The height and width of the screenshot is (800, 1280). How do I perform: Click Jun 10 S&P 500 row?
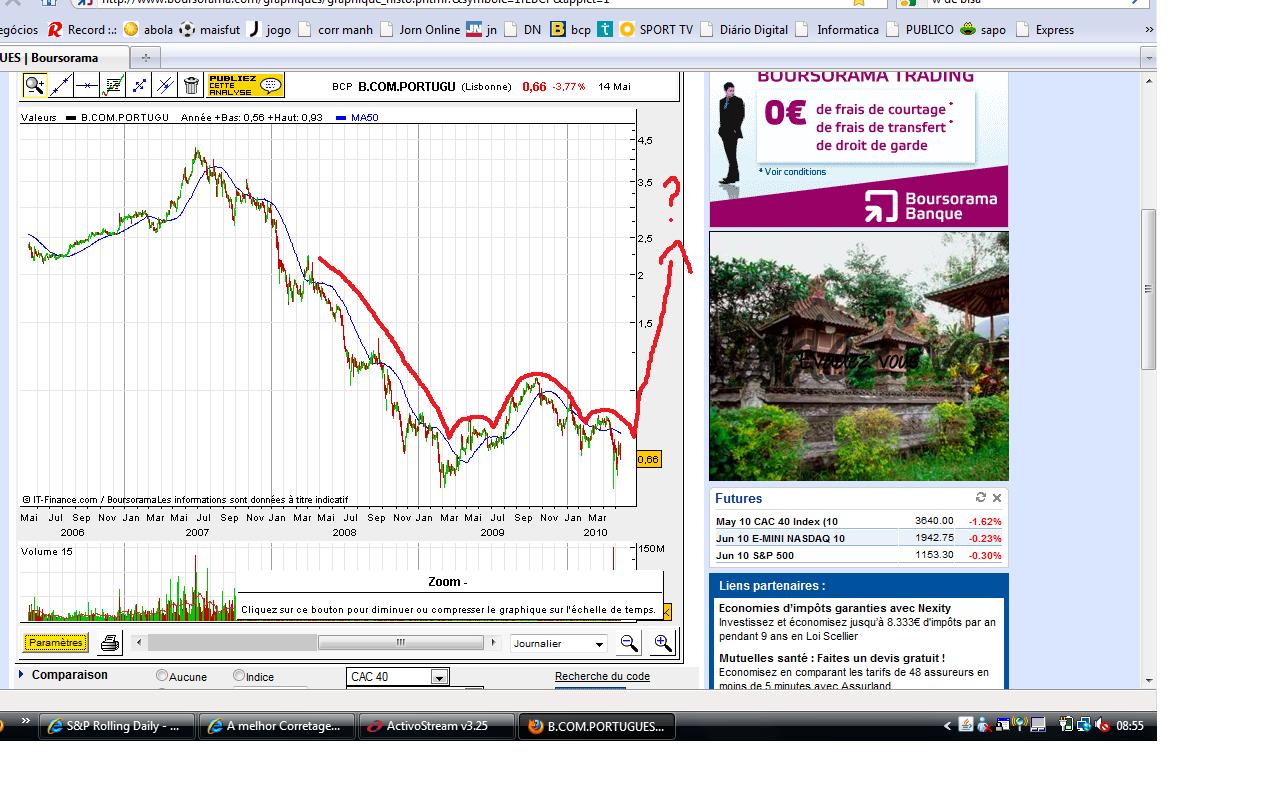[858, 555]
